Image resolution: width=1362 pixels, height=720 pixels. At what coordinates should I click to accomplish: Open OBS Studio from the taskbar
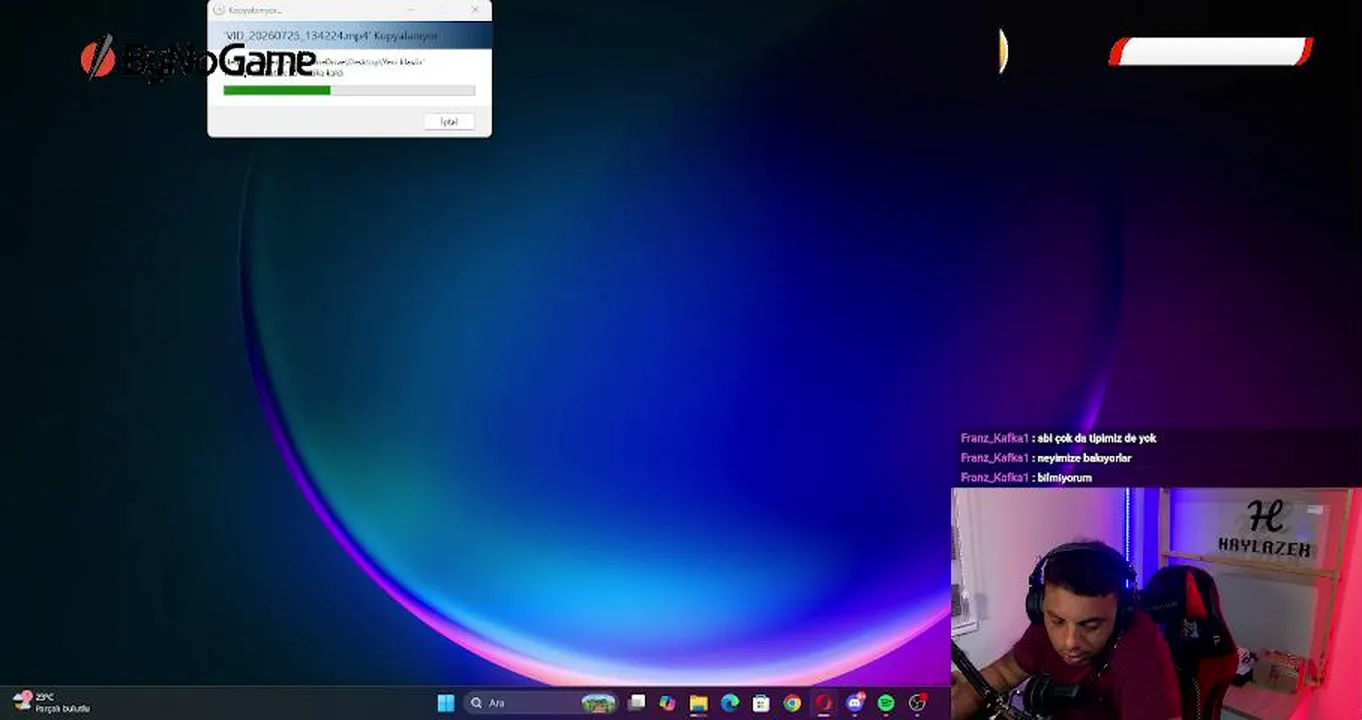point(917,703)
